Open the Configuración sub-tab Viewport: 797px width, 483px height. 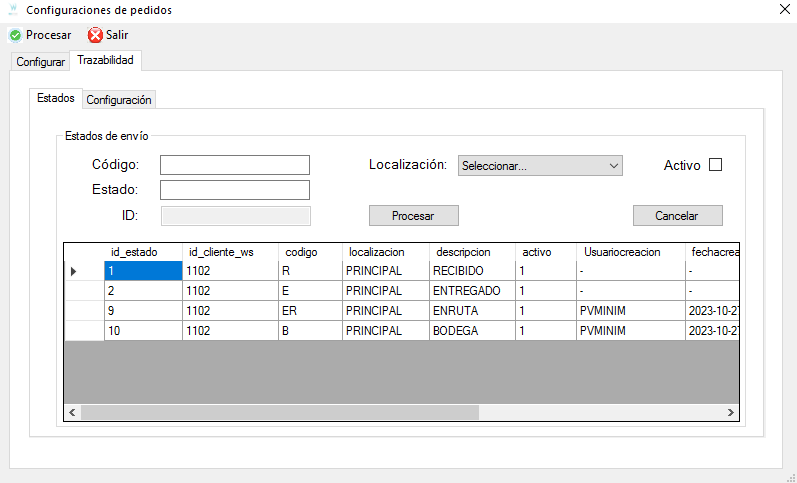pyautogui.click(x=119, y=100)
